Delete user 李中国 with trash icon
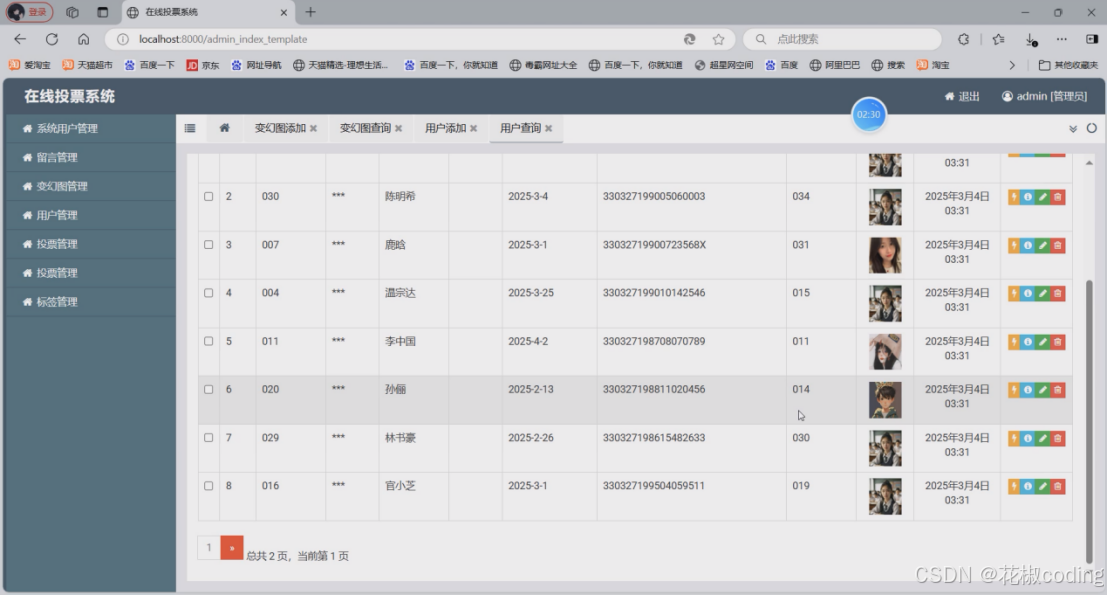This screenshot has height=595, width=1108. tap(1058, 342)
